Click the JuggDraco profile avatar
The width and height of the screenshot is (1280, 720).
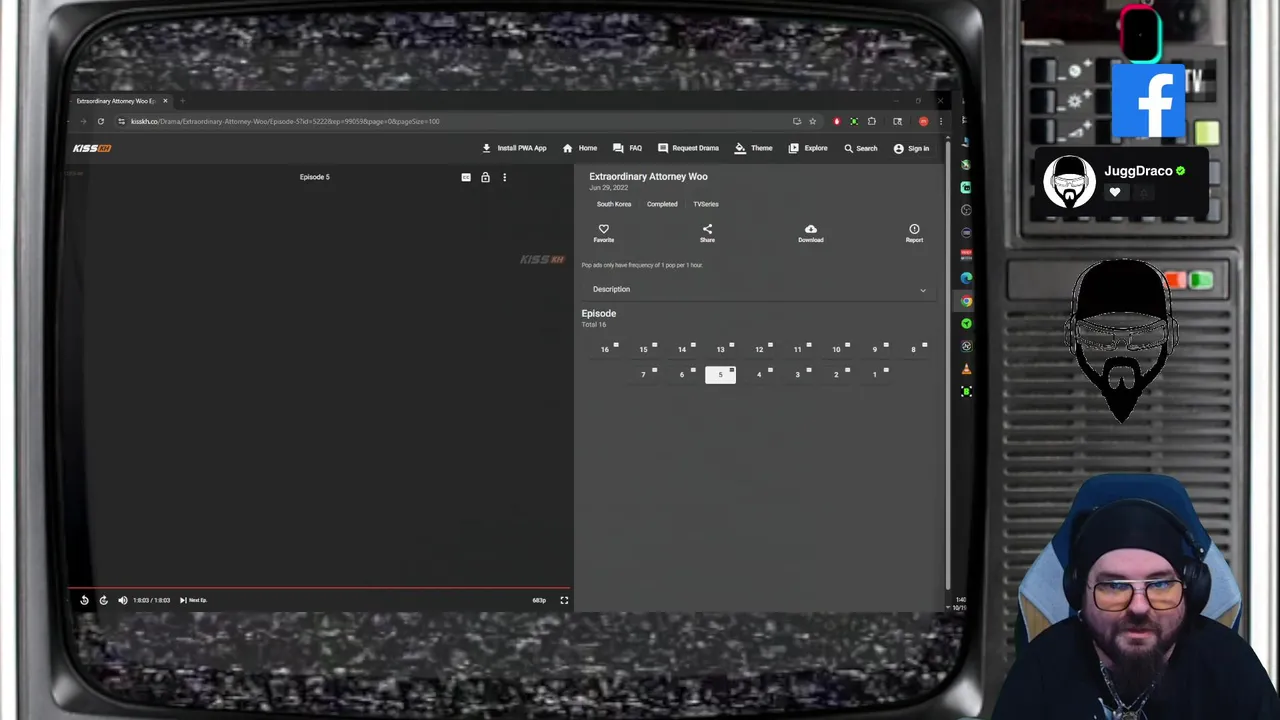point(1069,182)
